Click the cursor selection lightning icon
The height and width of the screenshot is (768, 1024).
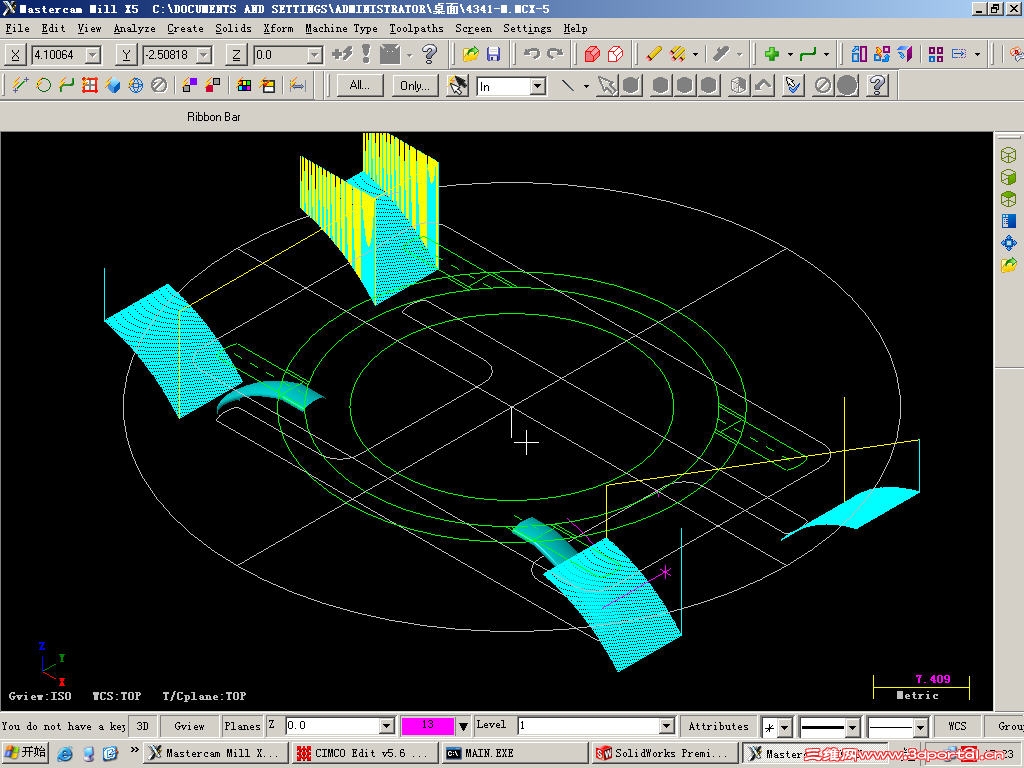pyautogui.click(x=457, y=86)
